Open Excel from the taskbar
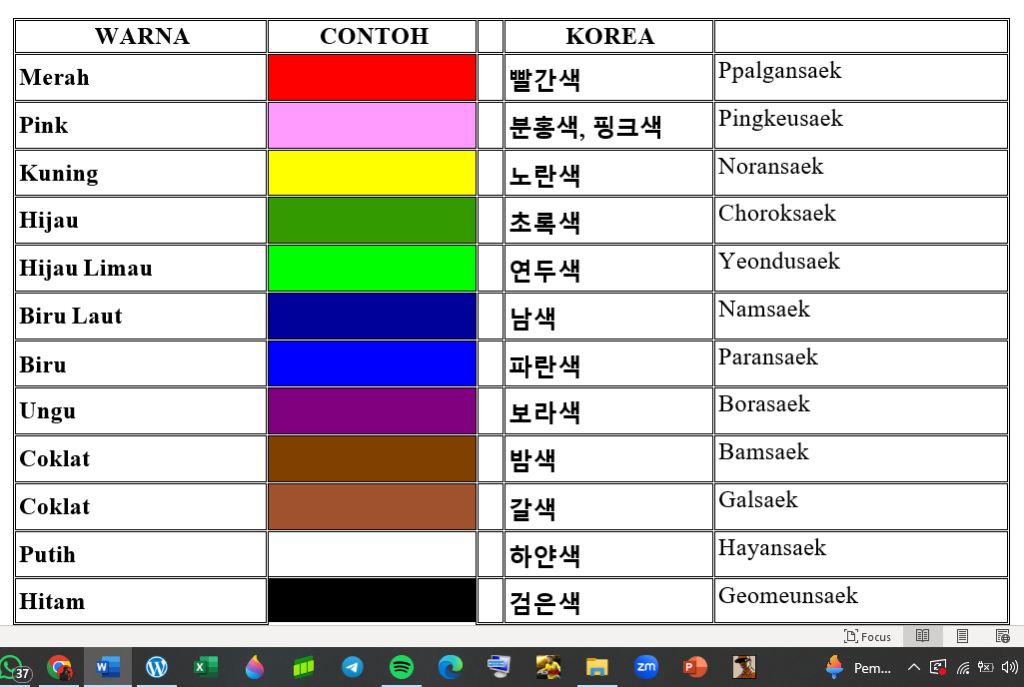 [x=205, y=667]
